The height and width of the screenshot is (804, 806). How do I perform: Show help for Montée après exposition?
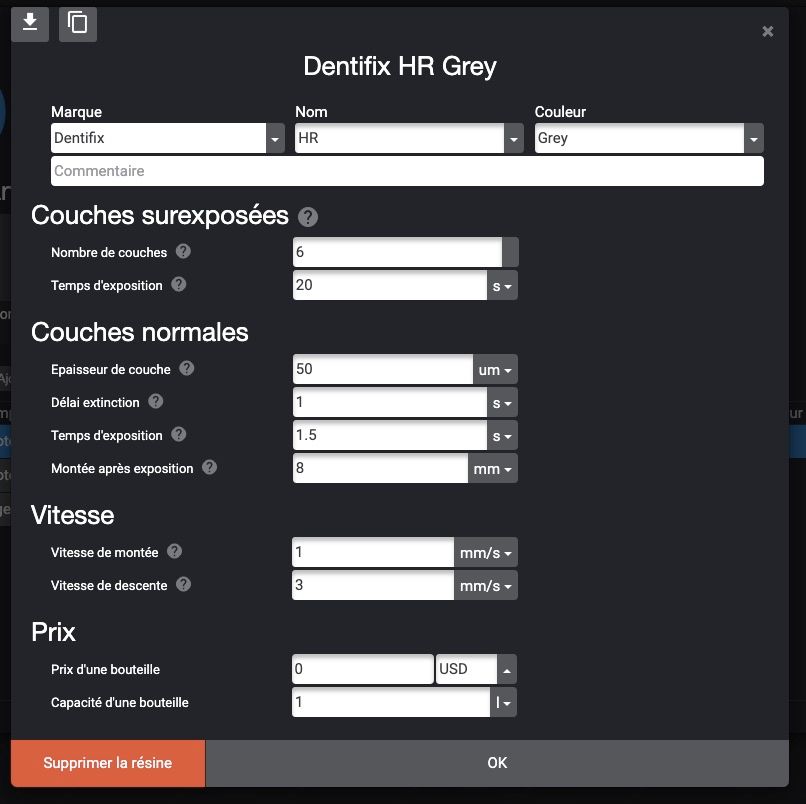pos(209,467)
